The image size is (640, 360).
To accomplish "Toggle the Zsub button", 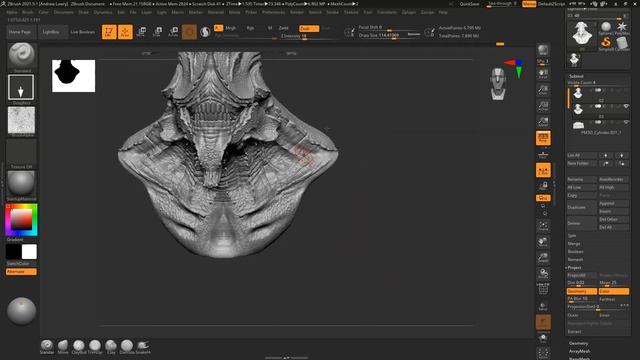I will point(309,28).
